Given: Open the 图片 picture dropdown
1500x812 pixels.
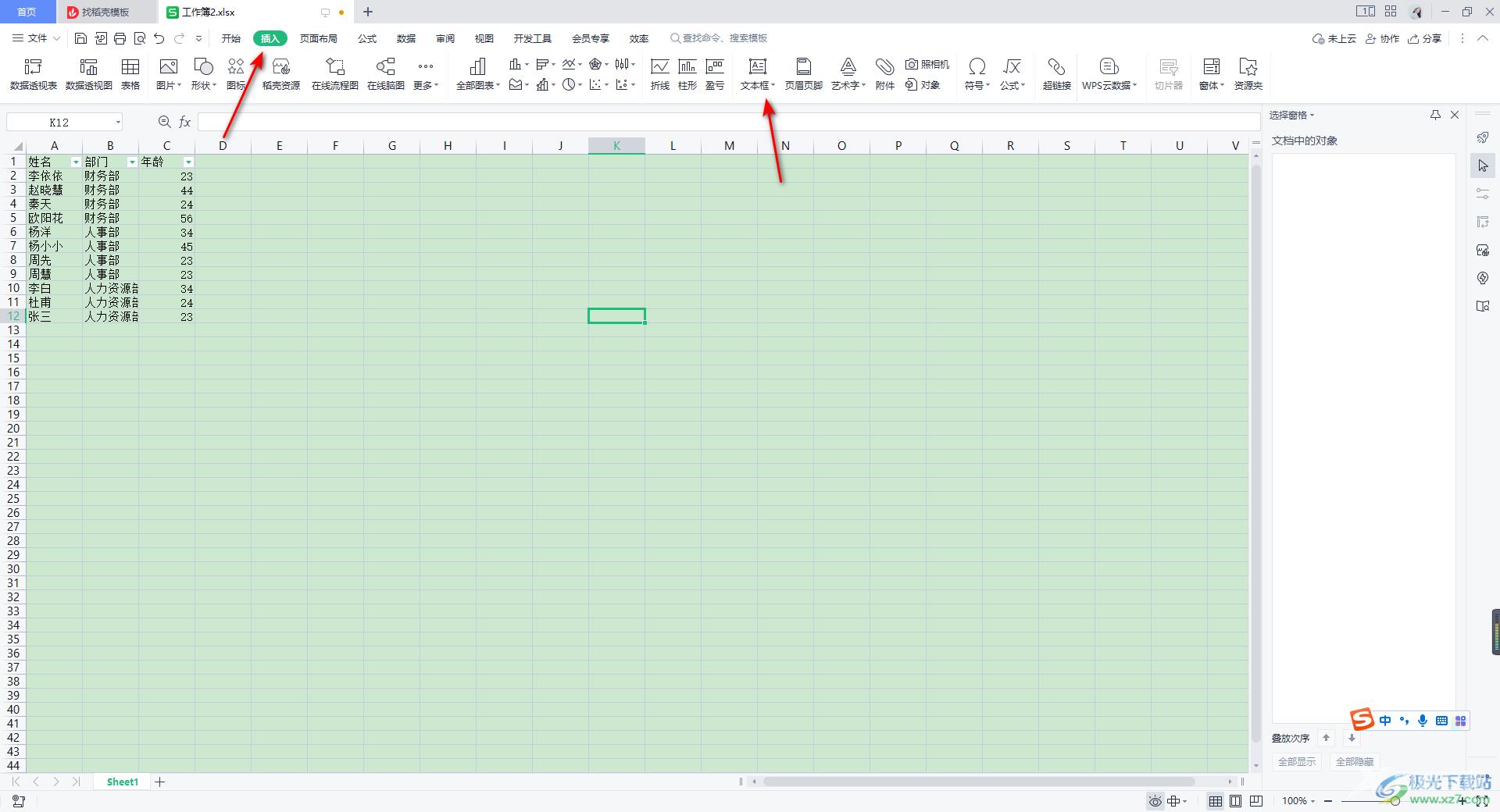Looking at the screenshot, I should coord(169,85).
